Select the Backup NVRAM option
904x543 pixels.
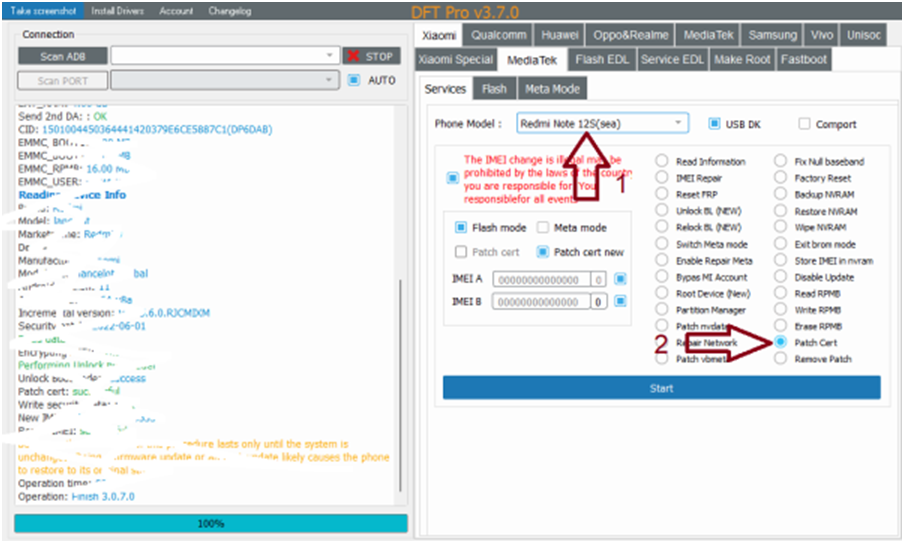780,194
